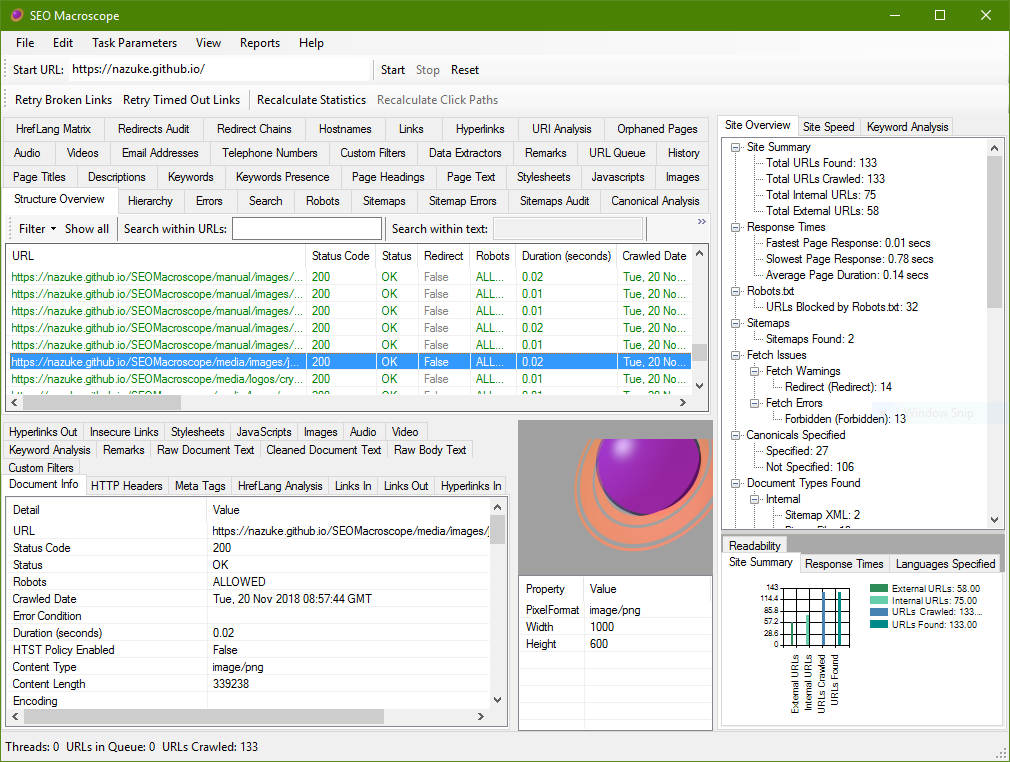The width and height of the screenshot is (1010, 762).
Task: Click the Site Overview tree scroll-down arrow
Action: click(x=994, y=519)
